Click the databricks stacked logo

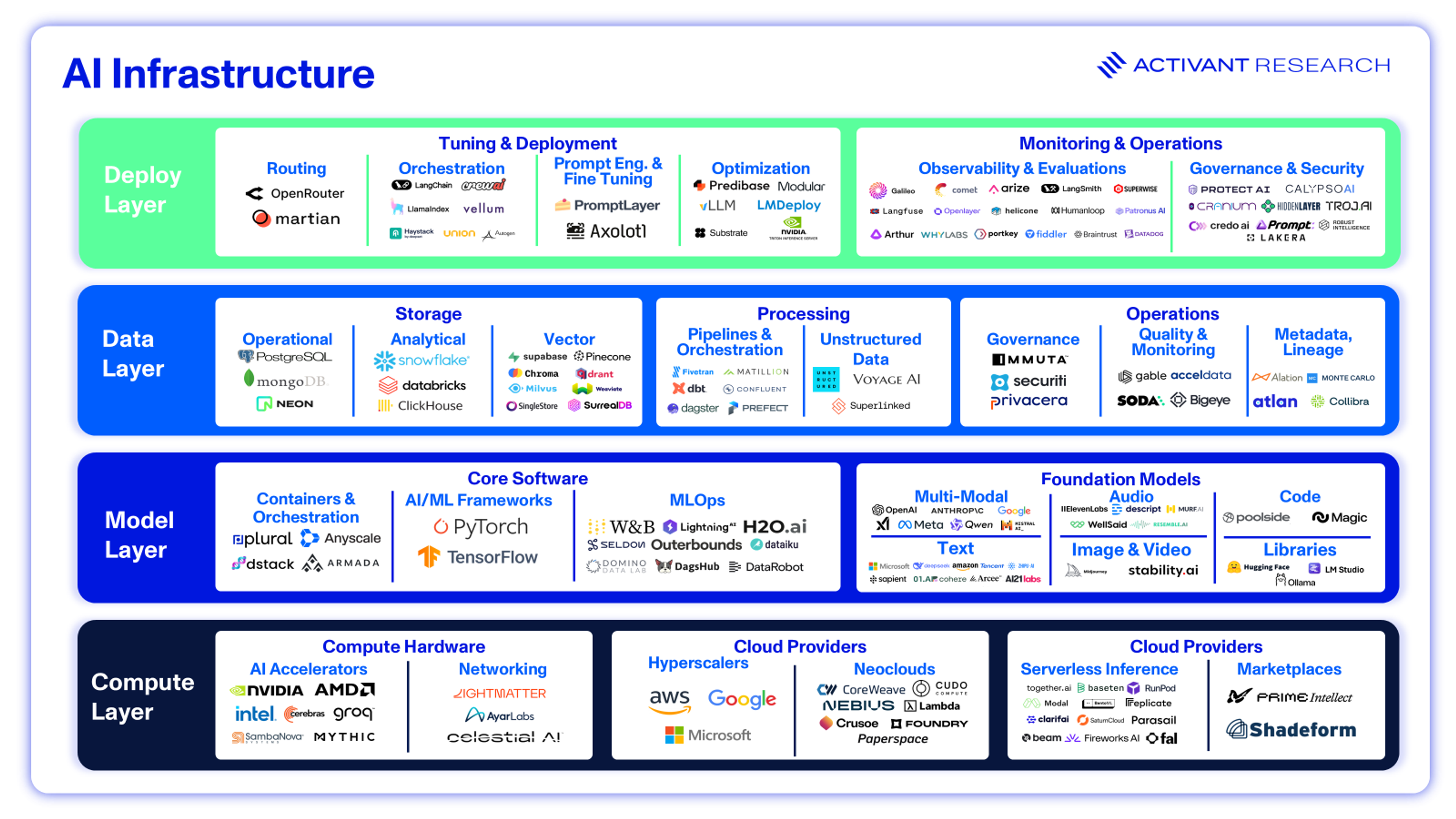pyautogui.click(x=388, y=385)
